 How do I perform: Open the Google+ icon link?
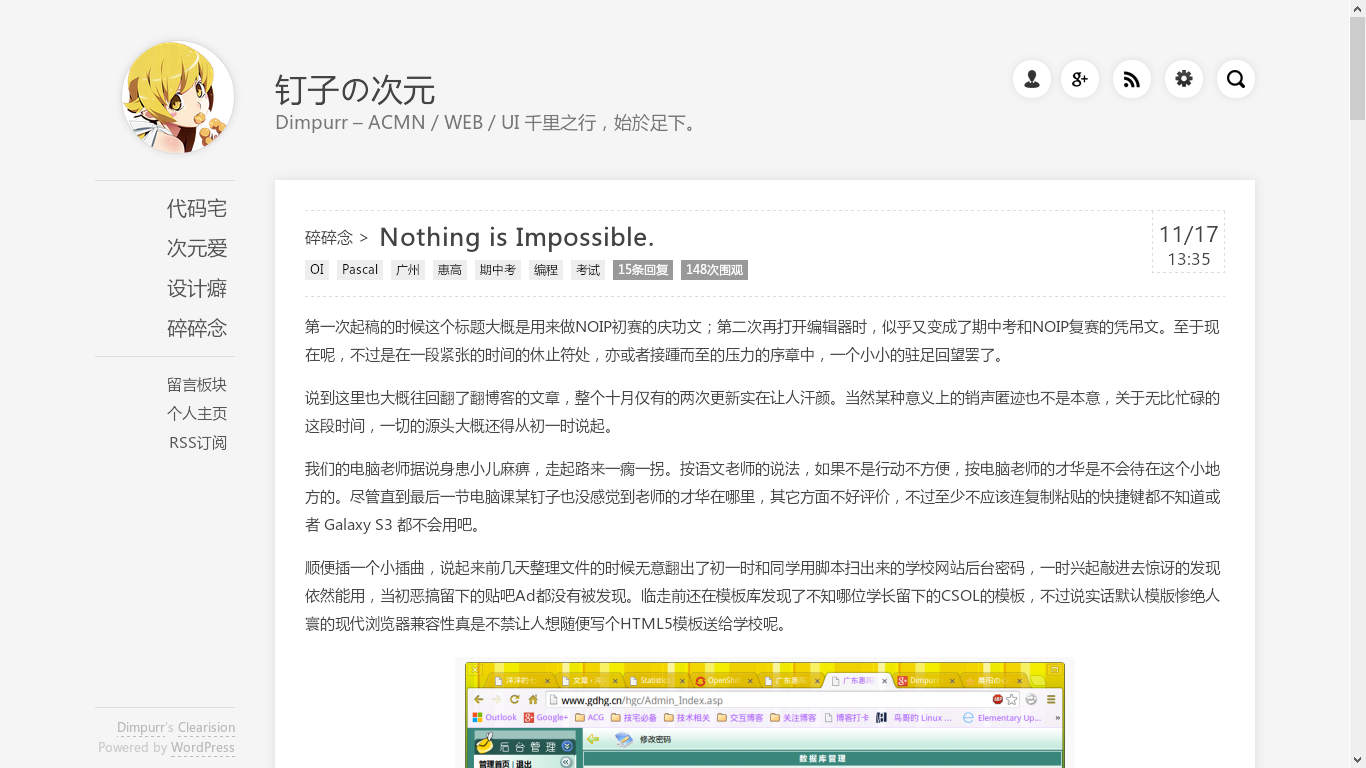point(1079,79)
